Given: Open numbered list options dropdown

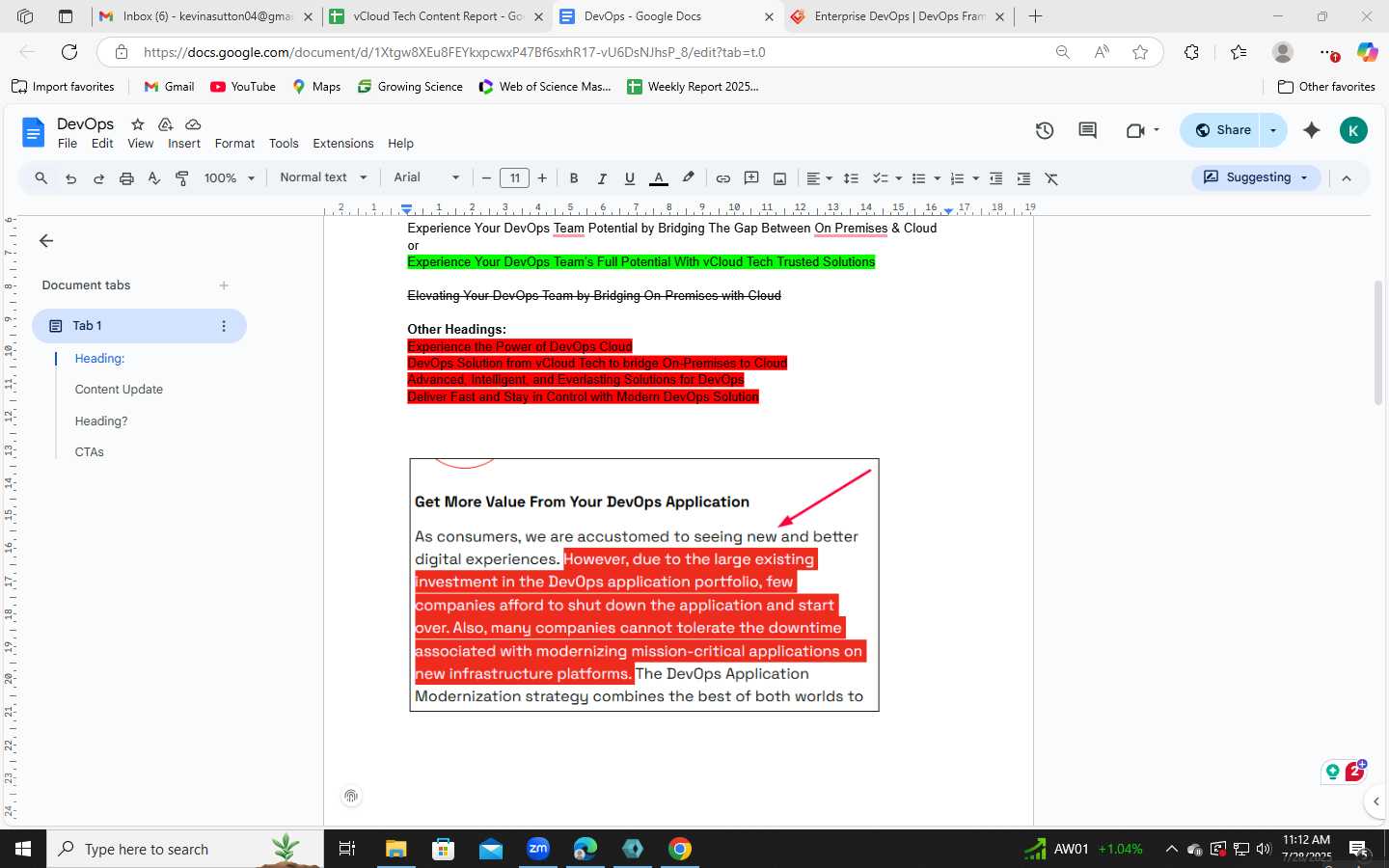Looking at the screenshot, I should click(x=965, y=178).
